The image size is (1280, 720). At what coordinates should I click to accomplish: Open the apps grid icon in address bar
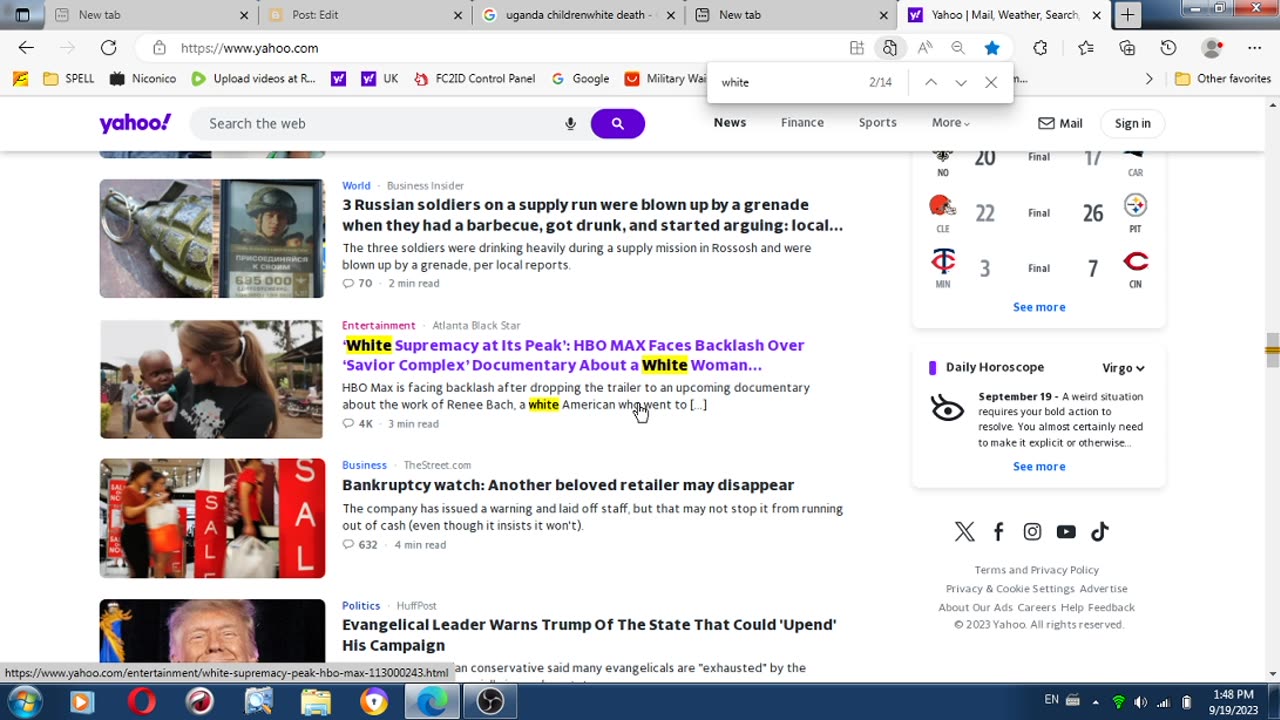pyautogui.click(x=857, y=48)
